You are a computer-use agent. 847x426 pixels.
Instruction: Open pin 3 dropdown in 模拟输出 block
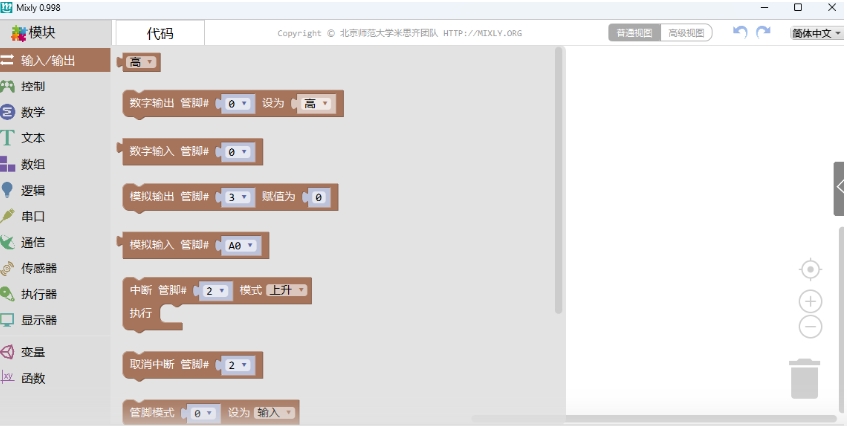pyautogui.click(x=238, y=197)
